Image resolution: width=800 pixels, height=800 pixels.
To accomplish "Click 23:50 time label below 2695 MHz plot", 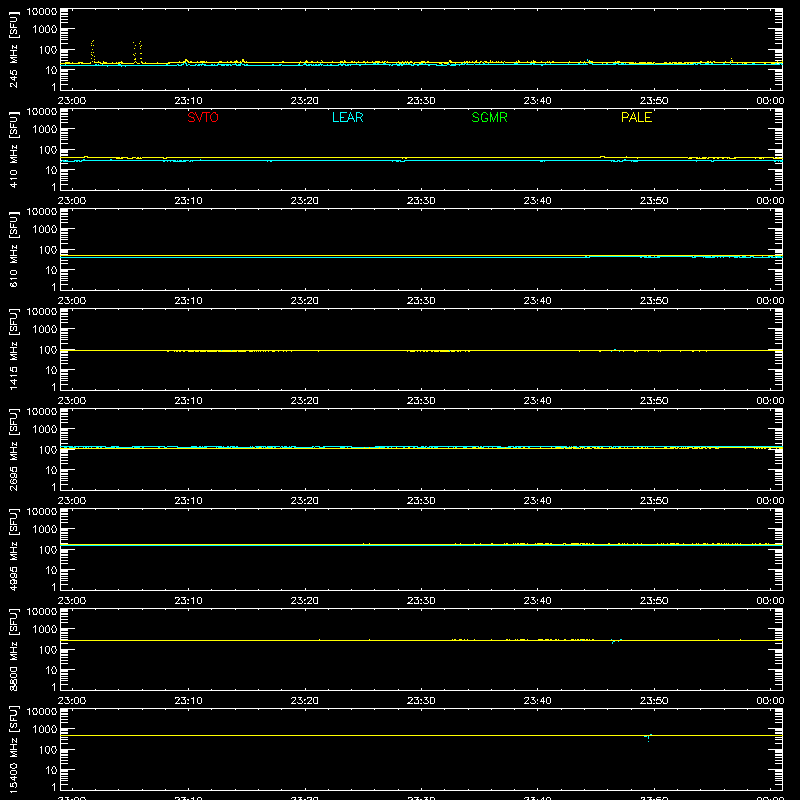I will coord(654,501).
